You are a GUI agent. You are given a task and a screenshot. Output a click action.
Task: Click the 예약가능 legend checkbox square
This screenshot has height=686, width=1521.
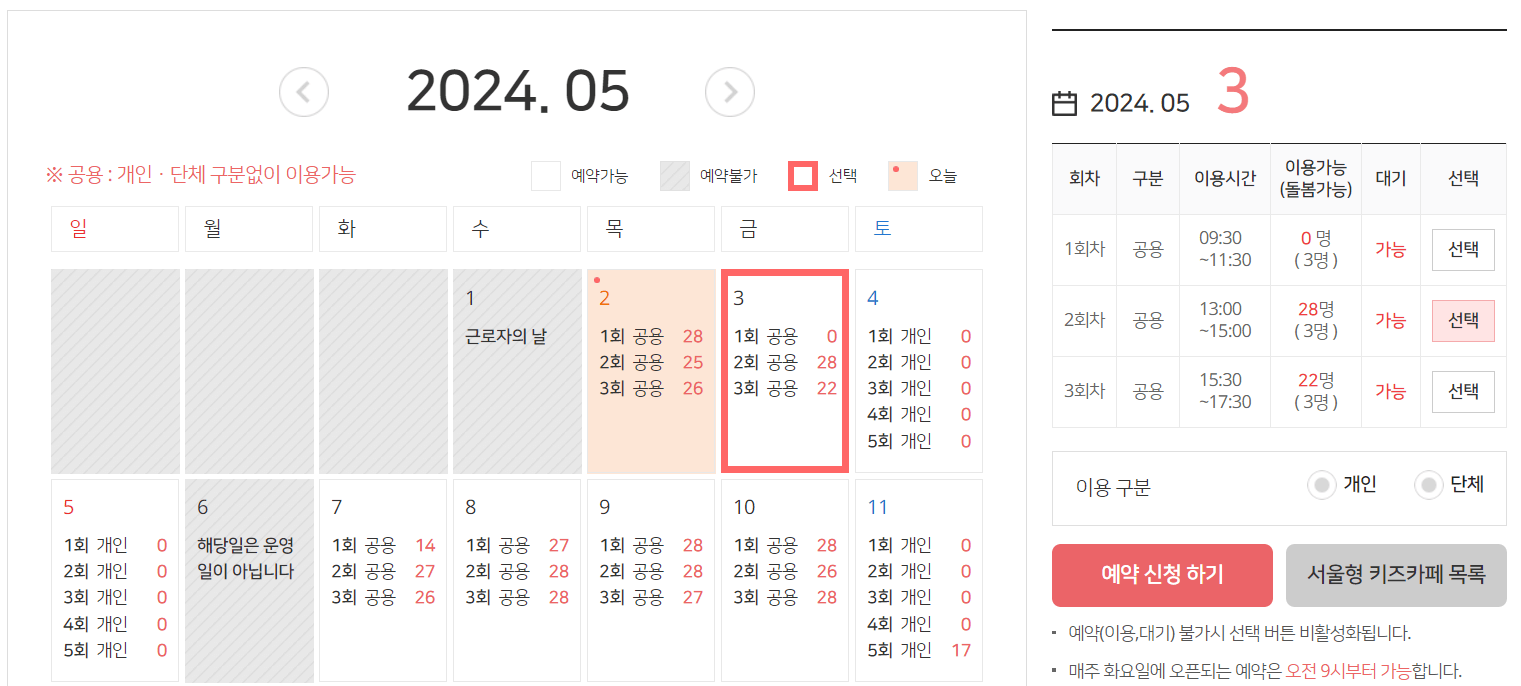(x=546, y=175)
